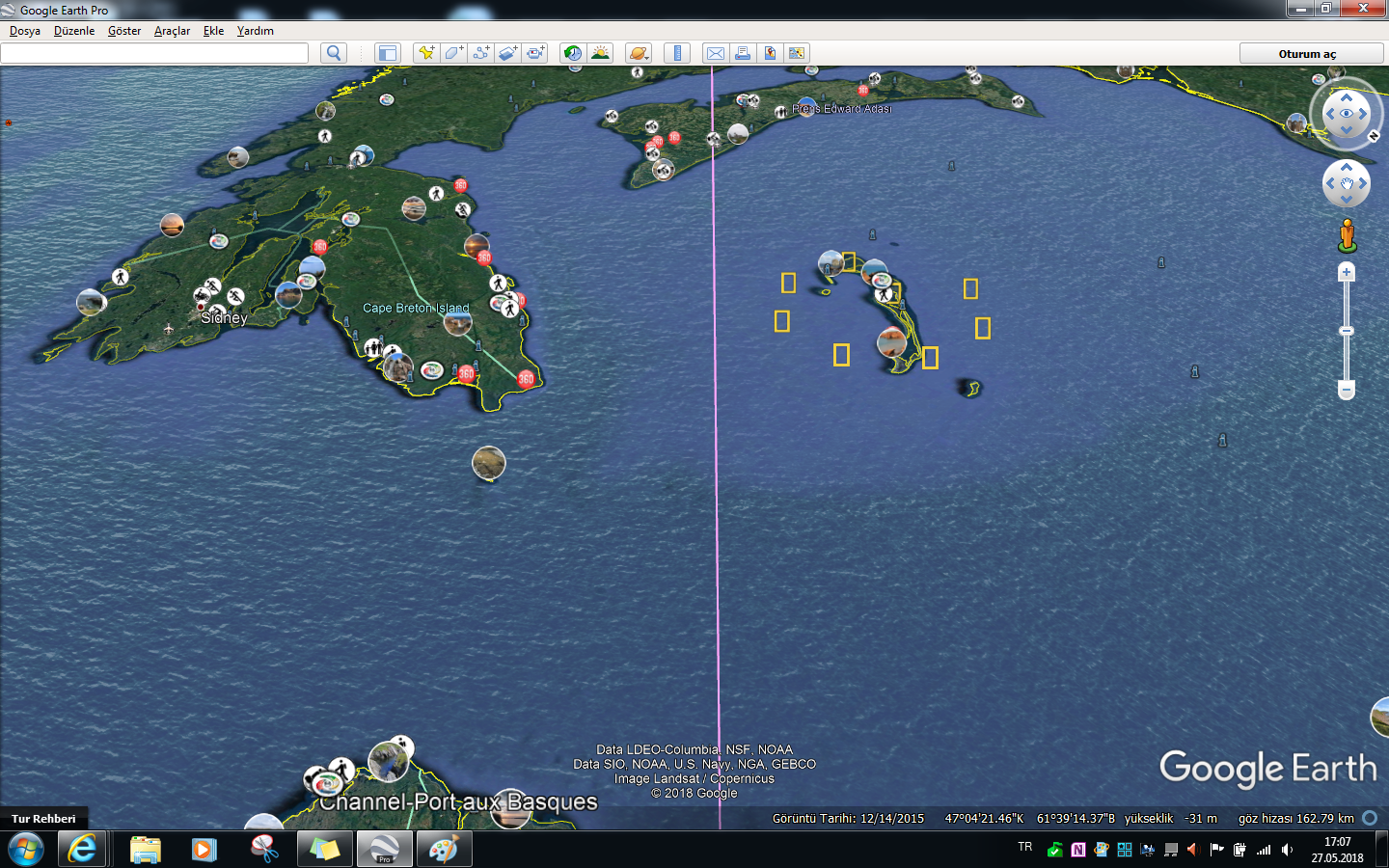The height and width of the screenshot is (868, 1389).
Task: Click the Cape Breton Island label
Action: 416,308
